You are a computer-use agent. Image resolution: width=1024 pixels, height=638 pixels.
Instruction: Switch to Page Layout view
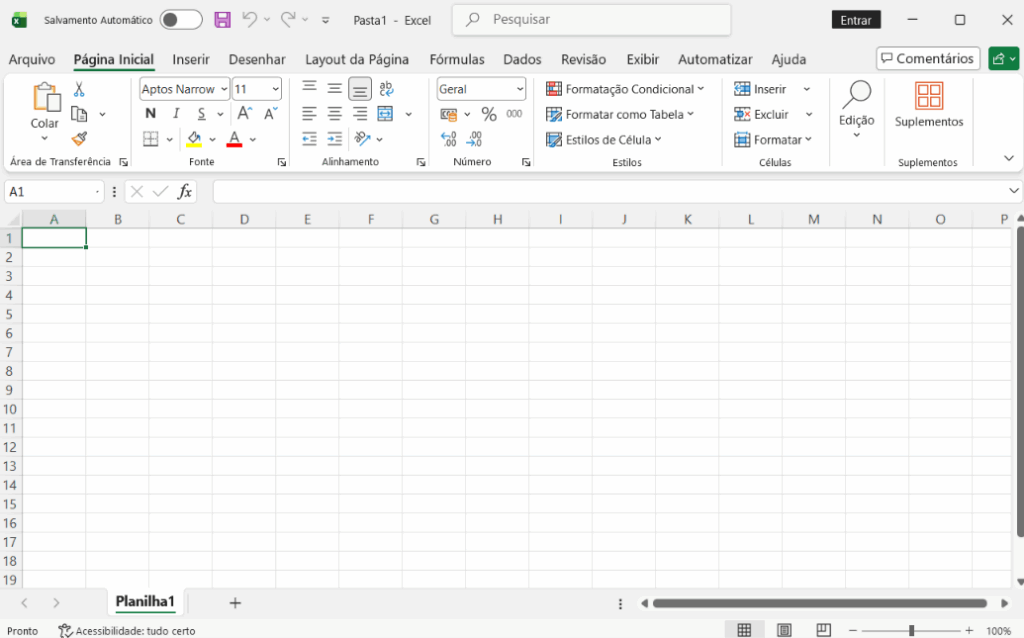pos(784,630)
